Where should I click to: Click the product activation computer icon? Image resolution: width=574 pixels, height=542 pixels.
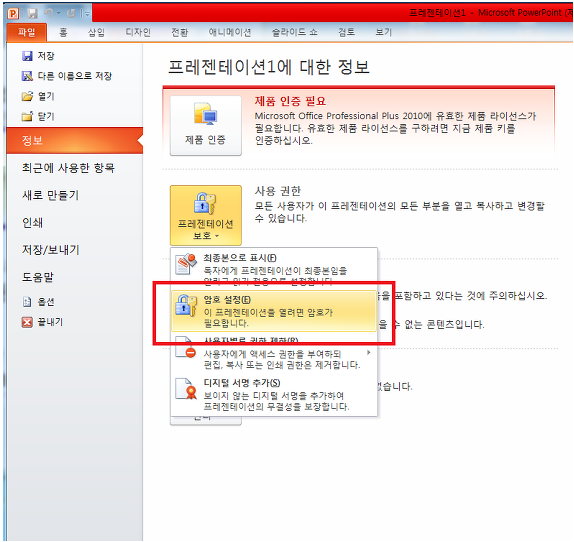206,114
